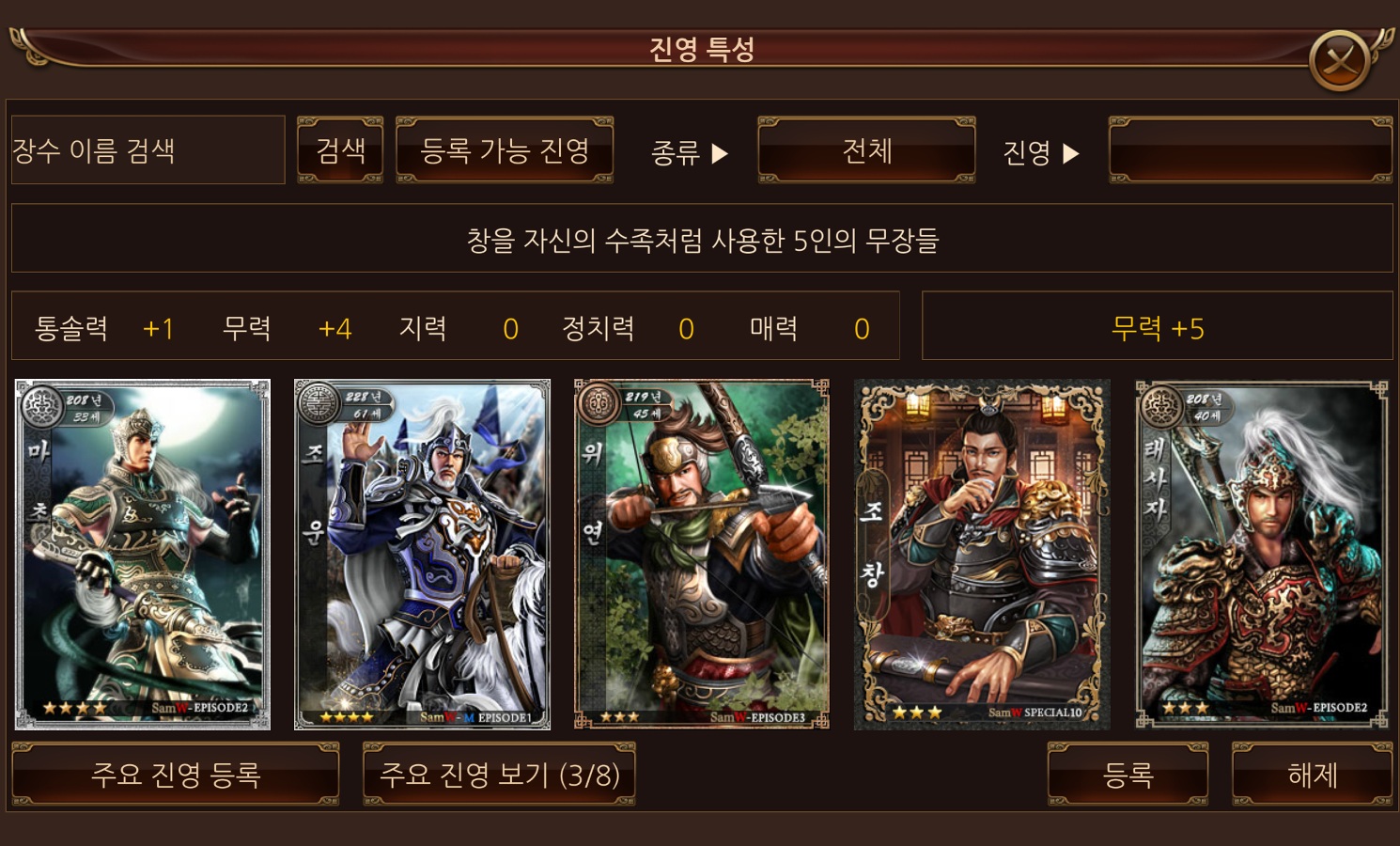Click the 검색 search button
This screenshot has width=1400, height=846.
click(340, 150)
